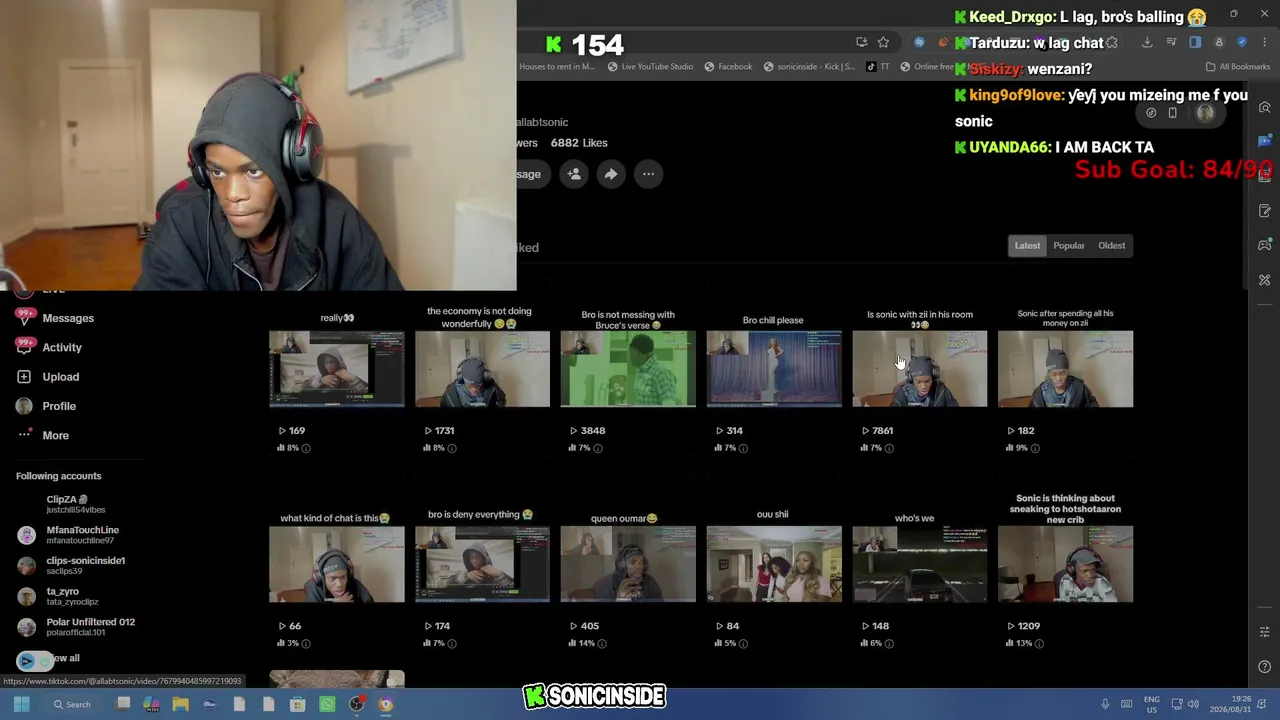Image resolution: width=1280 pixels, height=720 pixels.
Task: Click the microphone icon in system tray
Action: [1105, 704]
